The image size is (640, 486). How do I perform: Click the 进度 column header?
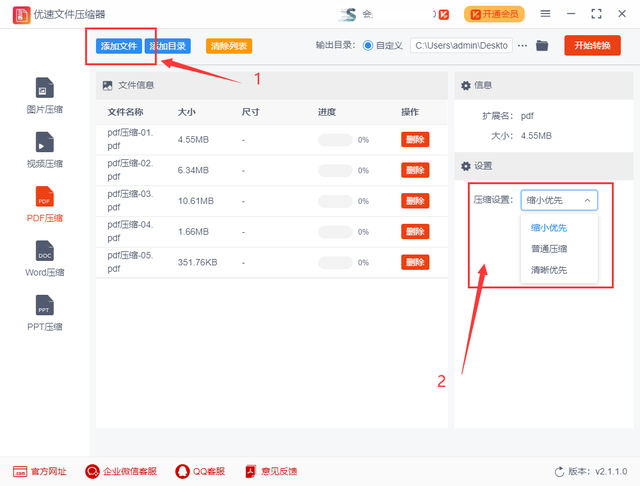point(327,112)
